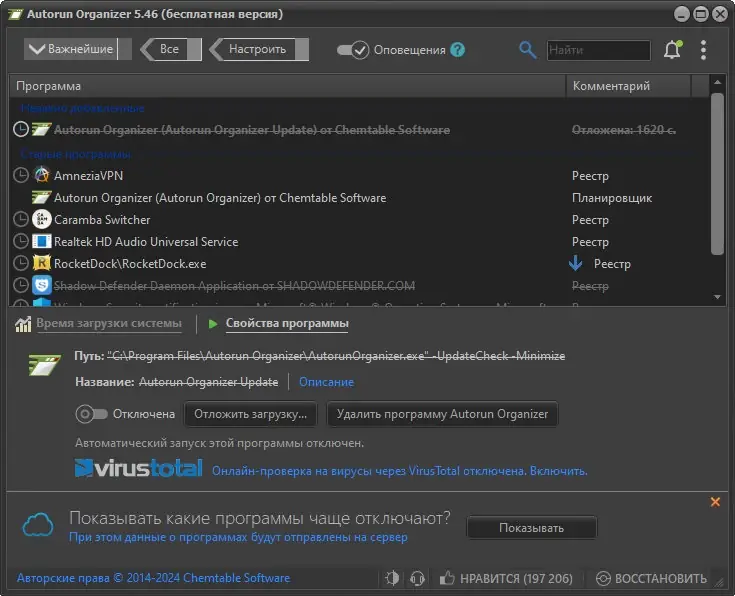Sort by the Программа column header
Image resolution: width=735 pixels, height=596 pixels.
pyautogui.click(x=287, y=86)
